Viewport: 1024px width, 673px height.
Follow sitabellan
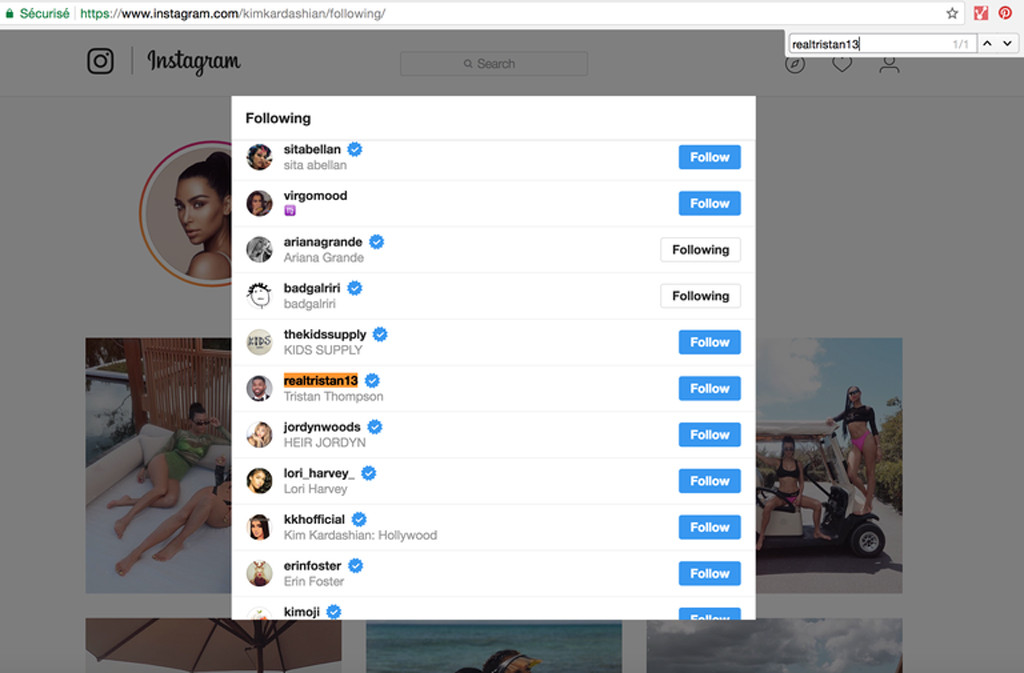(709, 157)
